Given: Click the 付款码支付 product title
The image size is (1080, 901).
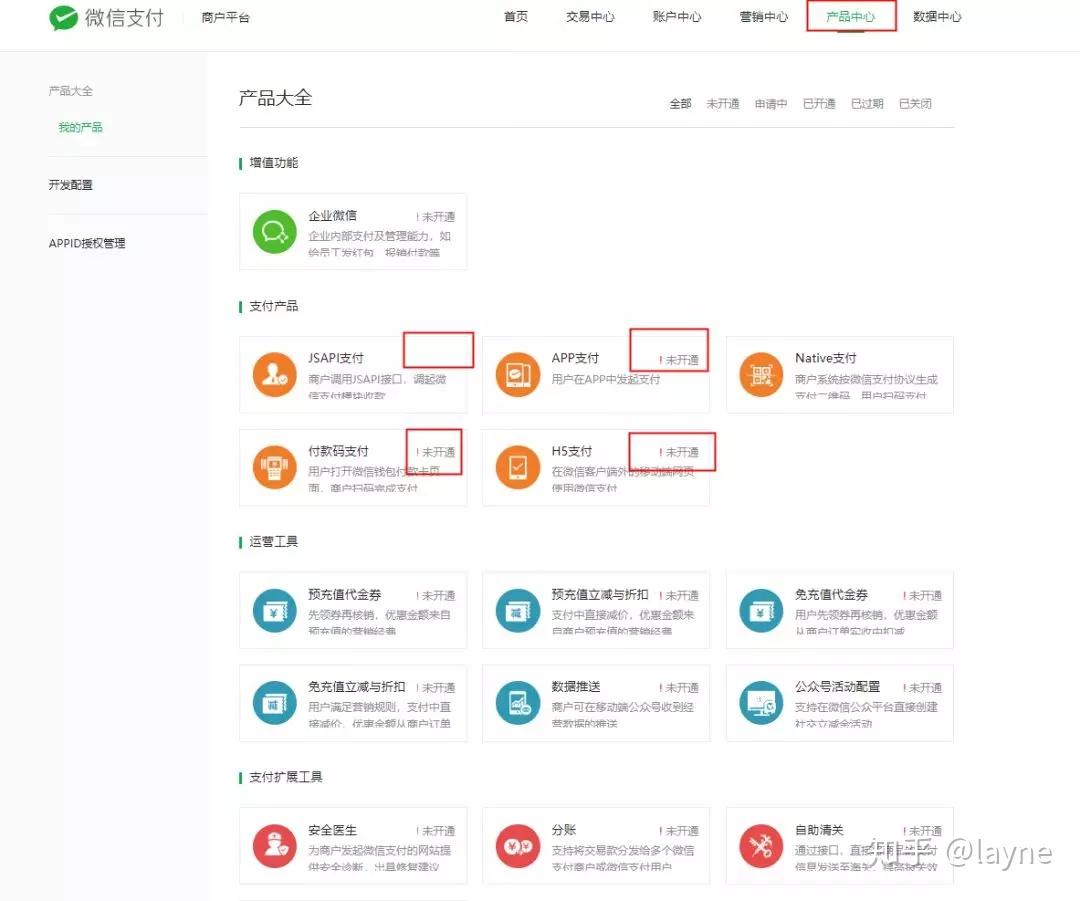Looking at the screenshot, I should 338,451.
